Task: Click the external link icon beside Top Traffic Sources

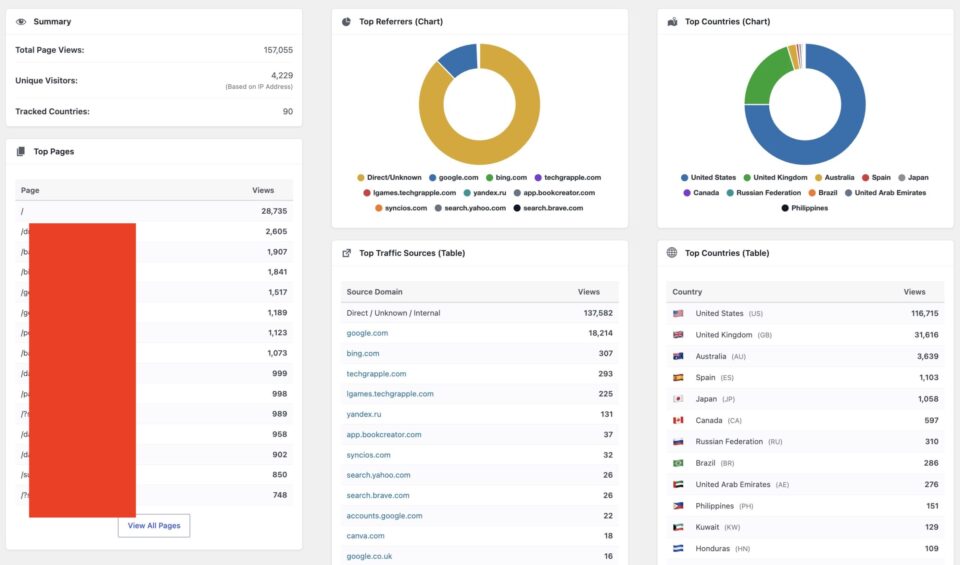Action: tap(347, 253)
